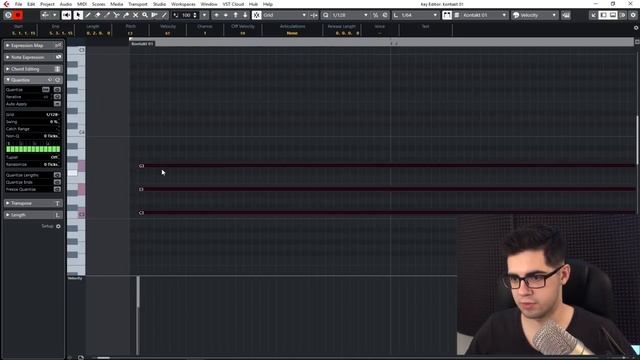Toggle the Show Info Line layout button

point(613,15)
